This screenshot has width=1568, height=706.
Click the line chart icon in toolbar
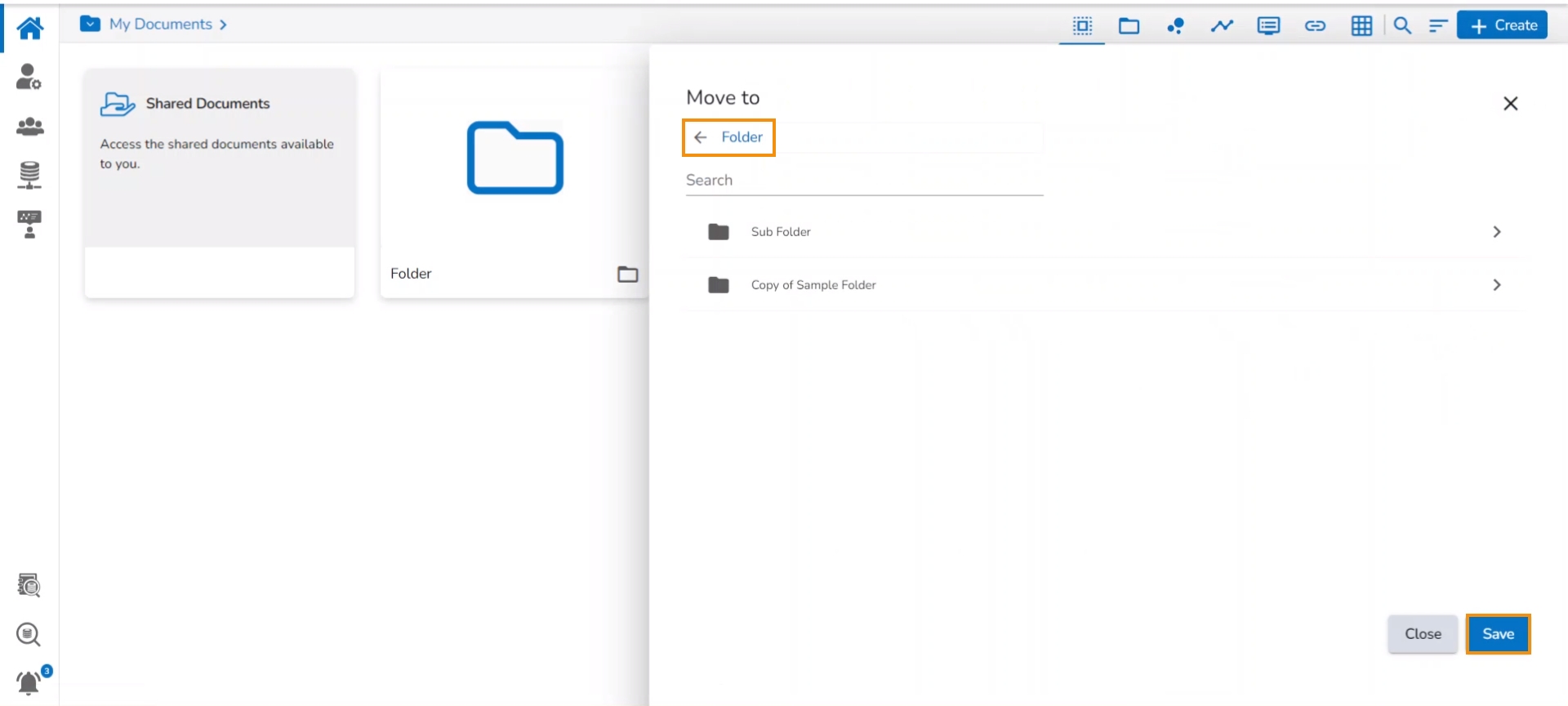(1222, 26)
